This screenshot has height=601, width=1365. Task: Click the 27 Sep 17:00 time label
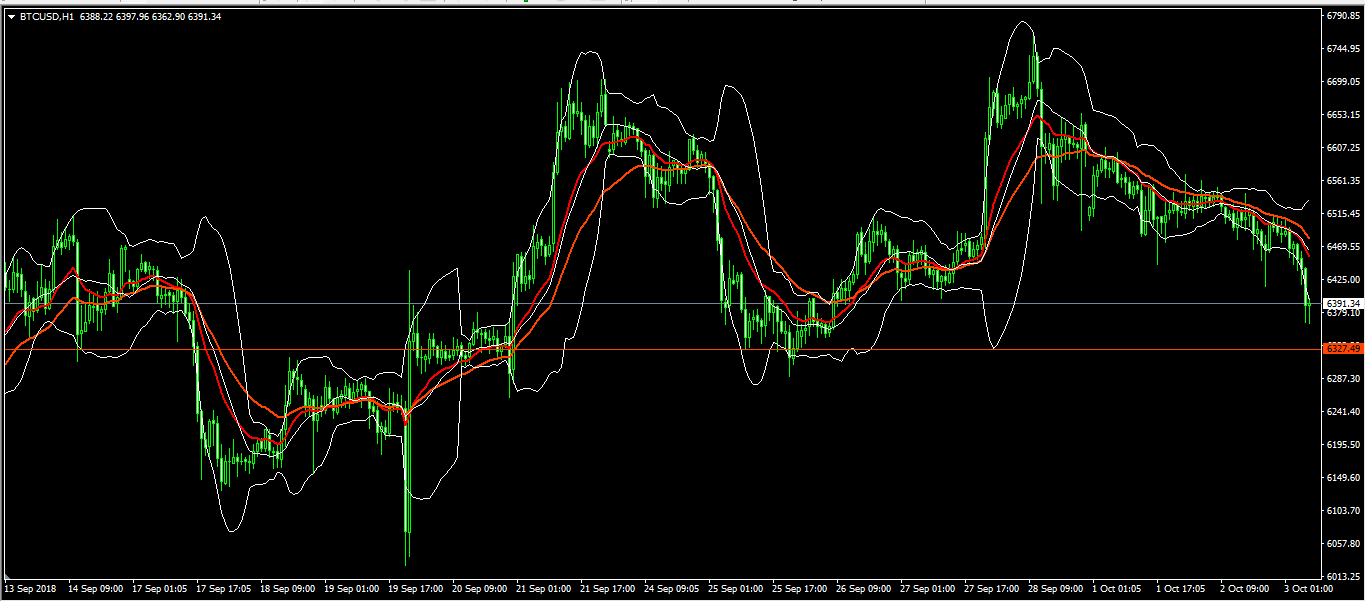[990, 590]
